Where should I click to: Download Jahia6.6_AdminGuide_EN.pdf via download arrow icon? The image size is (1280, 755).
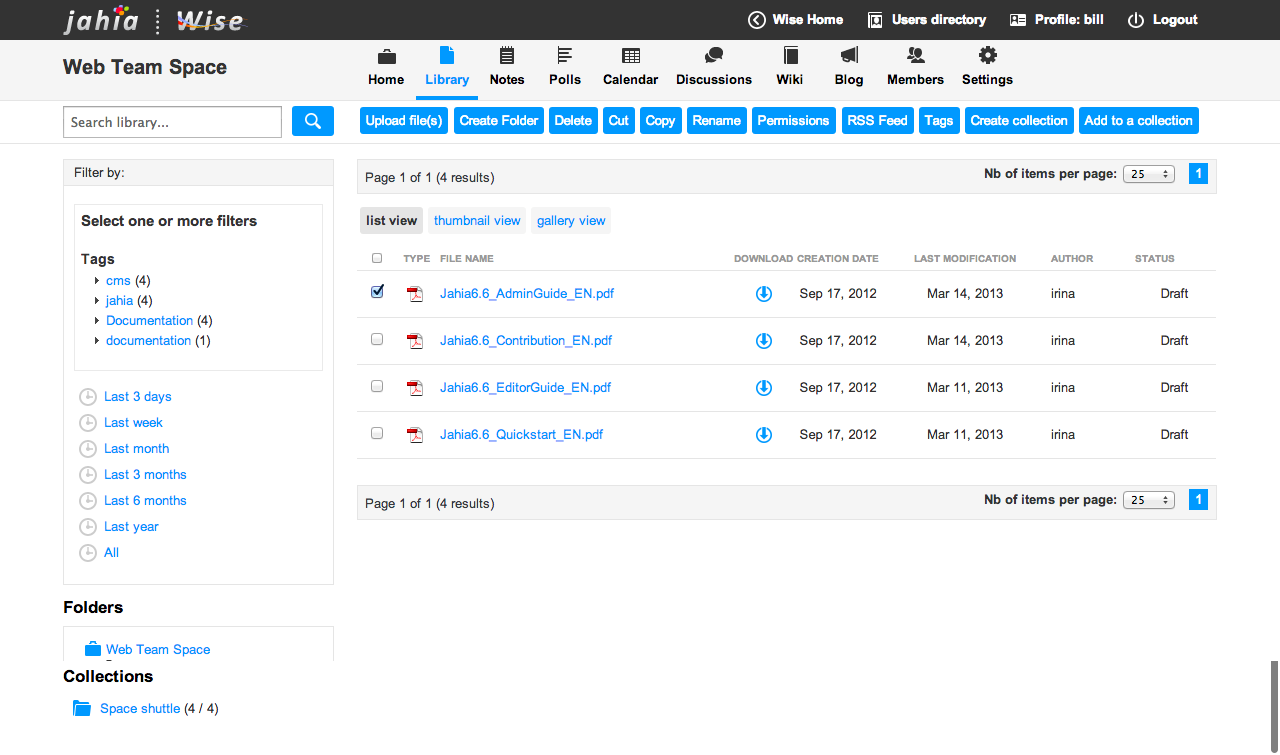click(x=763, y=294)
